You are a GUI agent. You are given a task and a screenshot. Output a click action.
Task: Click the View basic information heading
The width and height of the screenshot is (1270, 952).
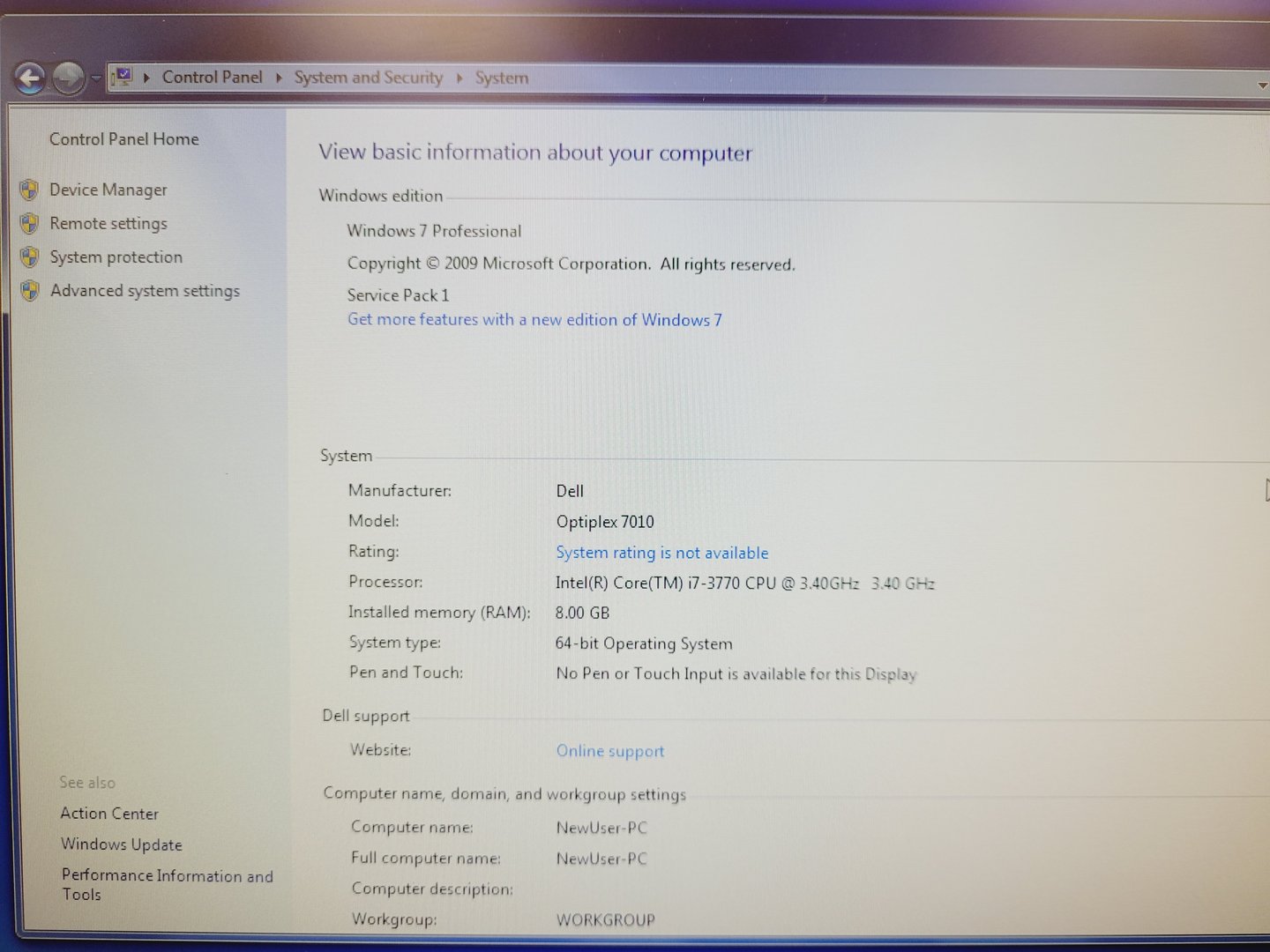(x=535, y=152)
